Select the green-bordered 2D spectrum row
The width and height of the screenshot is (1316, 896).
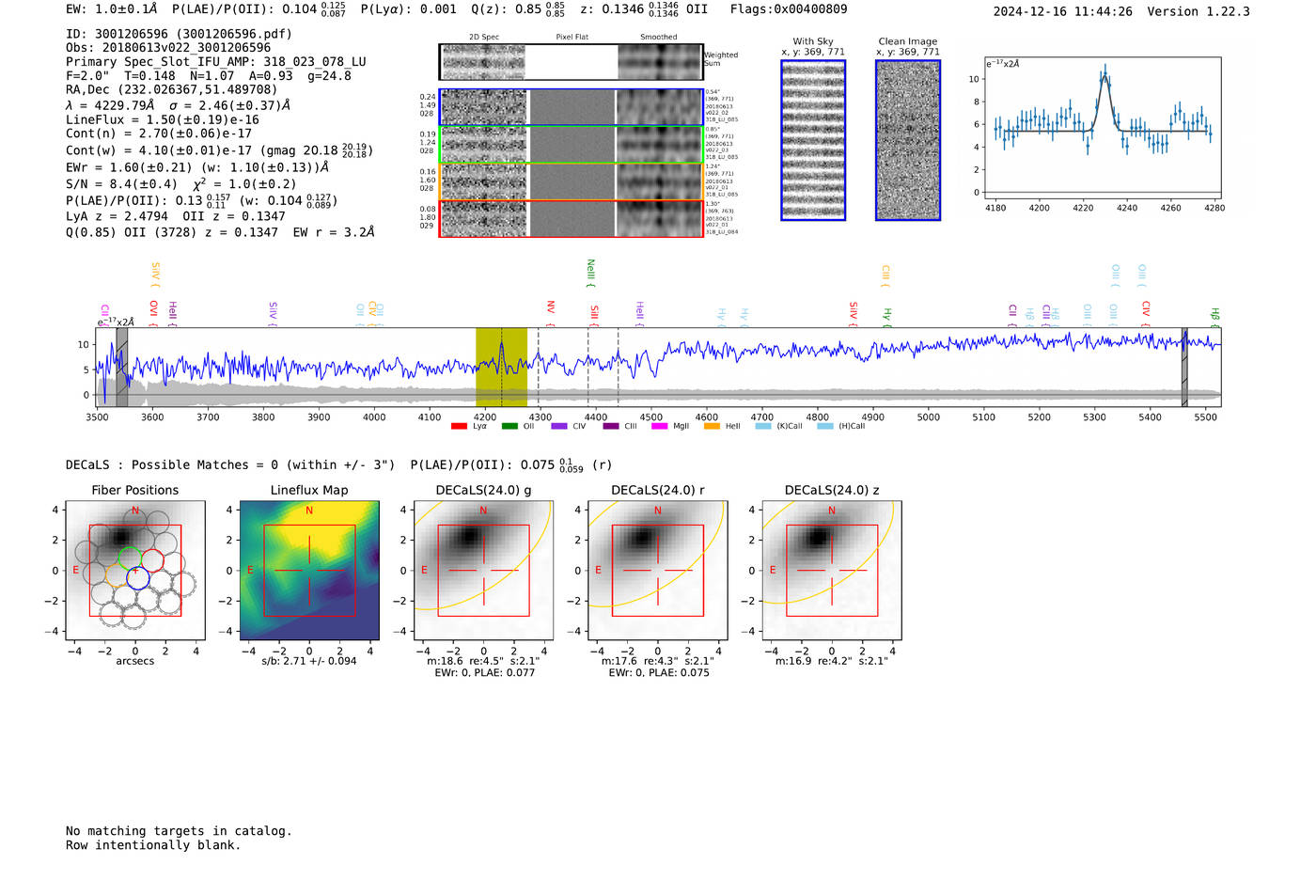pyautogui.click(x=571, y=145)
